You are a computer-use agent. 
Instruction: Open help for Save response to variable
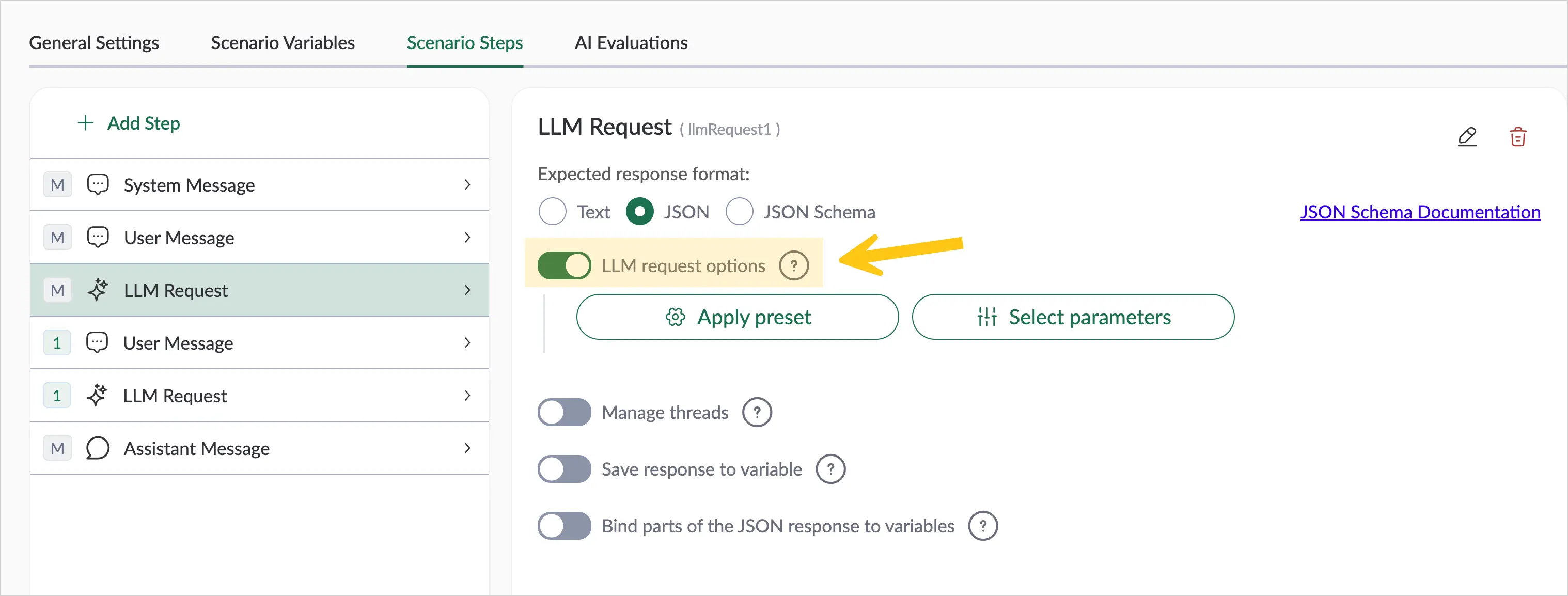tap(830, 469)
